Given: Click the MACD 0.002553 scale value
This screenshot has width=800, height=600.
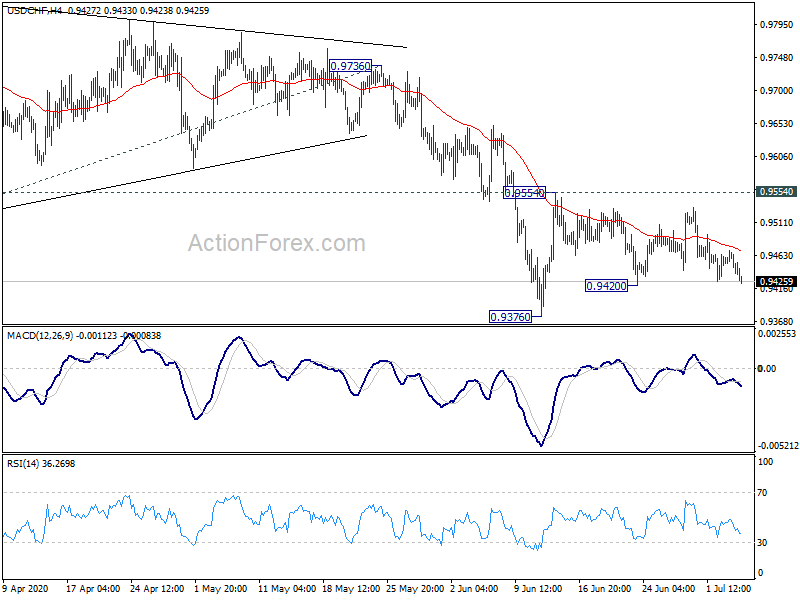Looking at the screenshot, I should pos(777,334).
